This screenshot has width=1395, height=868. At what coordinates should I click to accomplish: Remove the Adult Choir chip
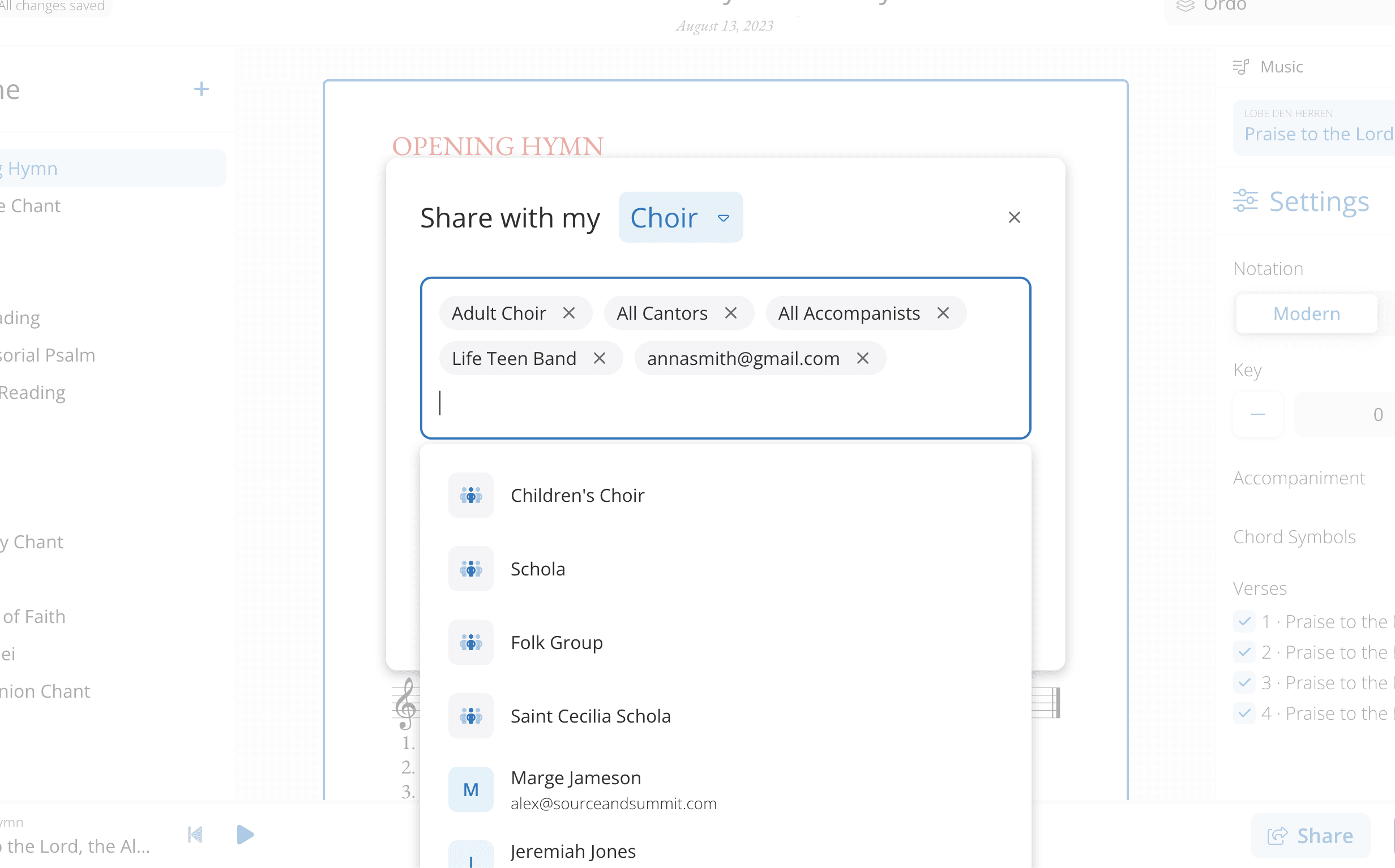[568, 313]
